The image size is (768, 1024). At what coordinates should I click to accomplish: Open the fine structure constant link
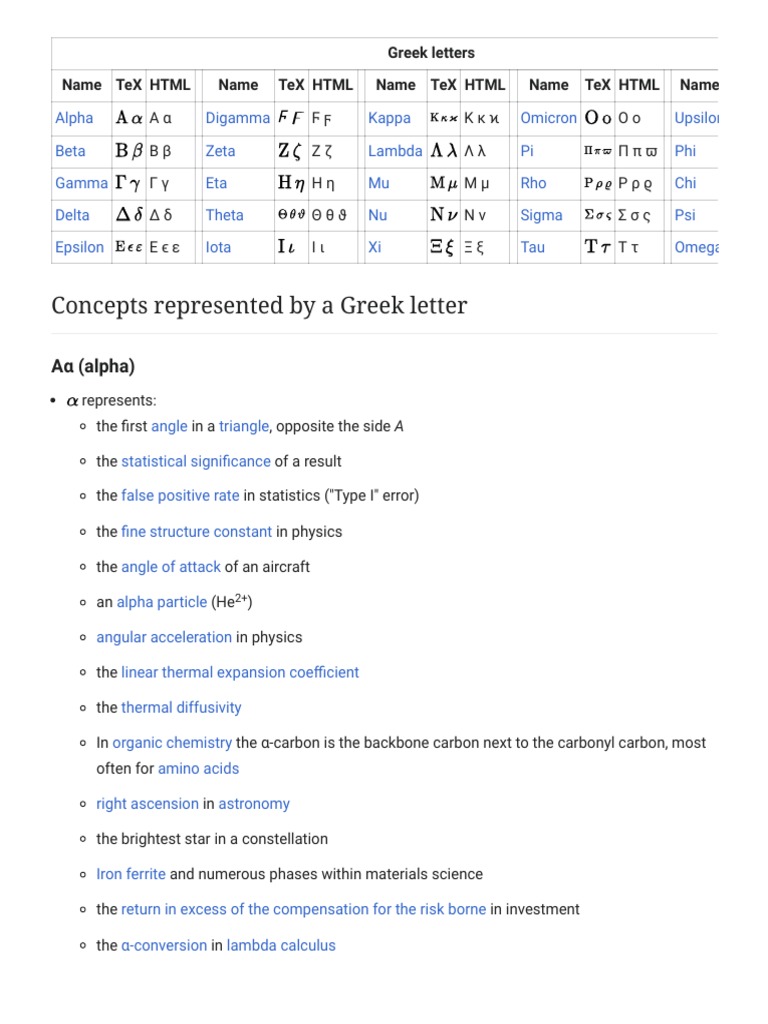[196, 532]
